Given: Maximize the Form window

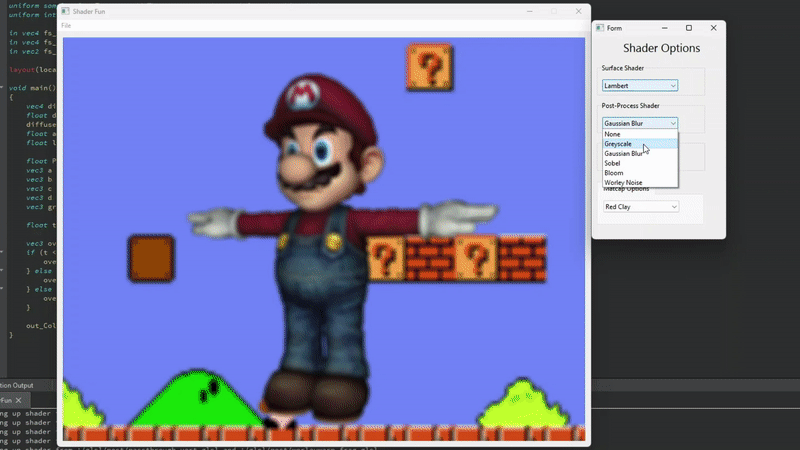Looking at the screenshot, I should (689, 28).
